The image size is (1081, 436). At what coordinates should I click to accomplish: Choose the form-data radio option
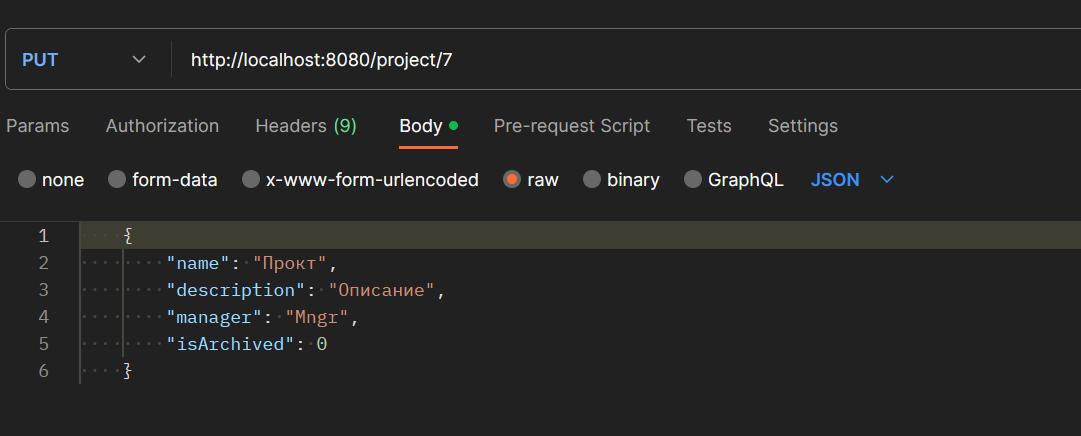[x=117, y=180]
